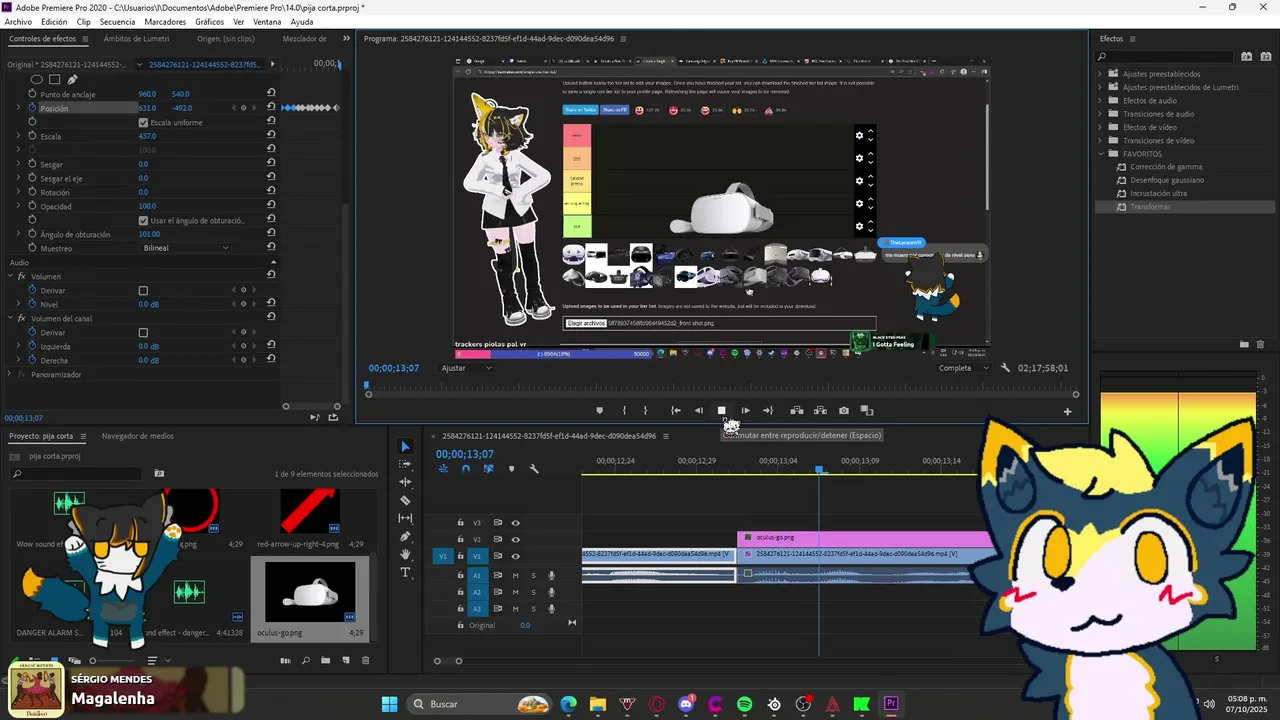The width and height of the screenshot is (1280, 720).
Task: Open Ajustar zoom level dropdown
Action: coord(467,368)
